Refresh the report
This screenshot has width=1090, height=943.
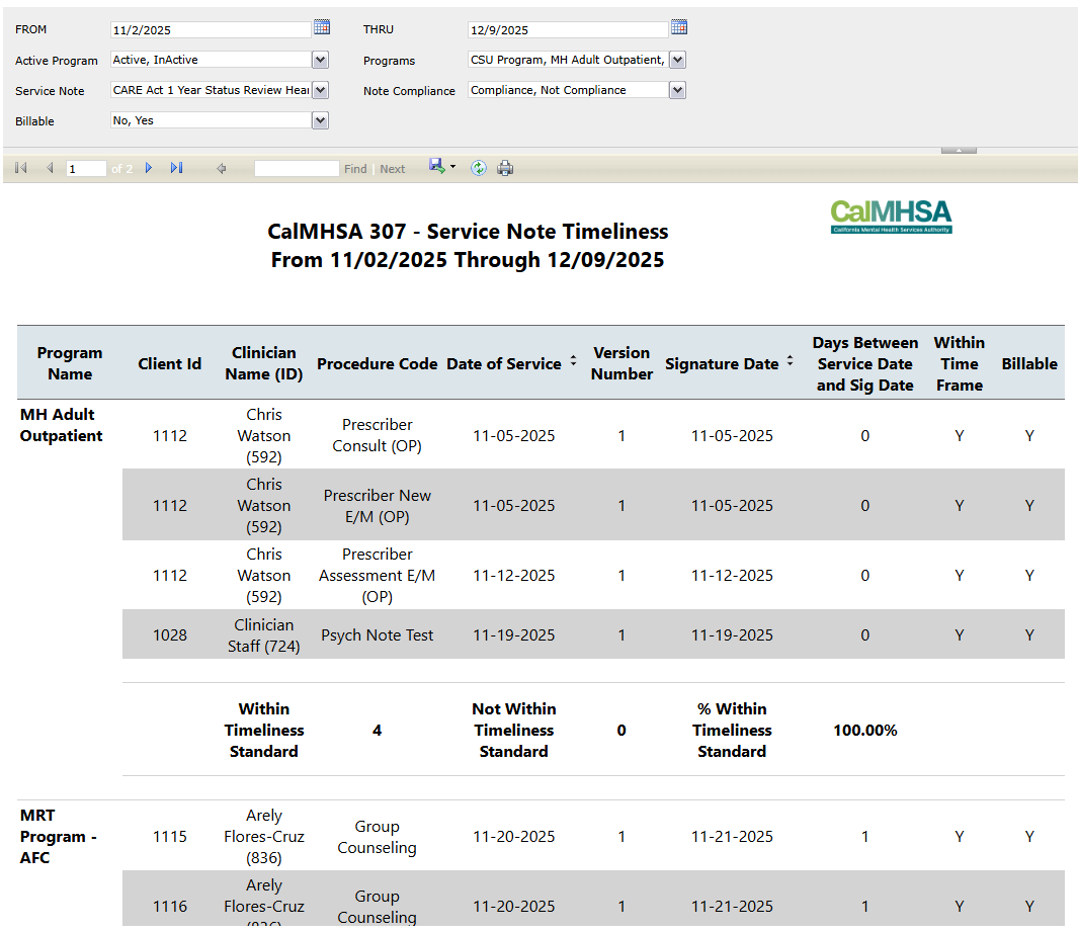click(x=479, y=168)
